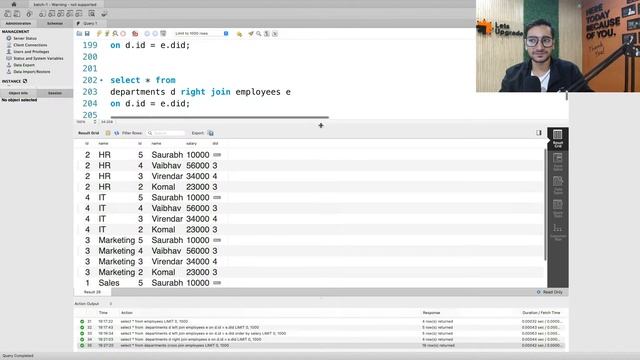Export the result set to file

click(211, 133)
